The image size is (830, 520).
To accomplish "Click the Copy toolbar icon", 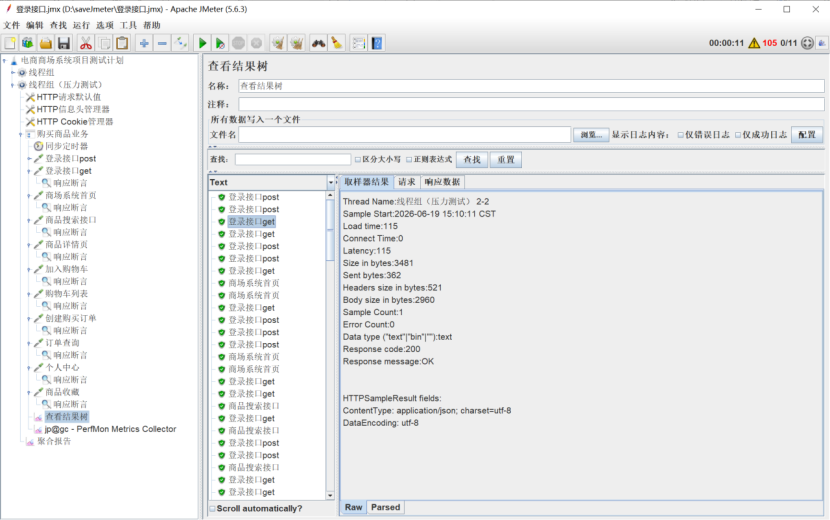I will click(104, 43).
